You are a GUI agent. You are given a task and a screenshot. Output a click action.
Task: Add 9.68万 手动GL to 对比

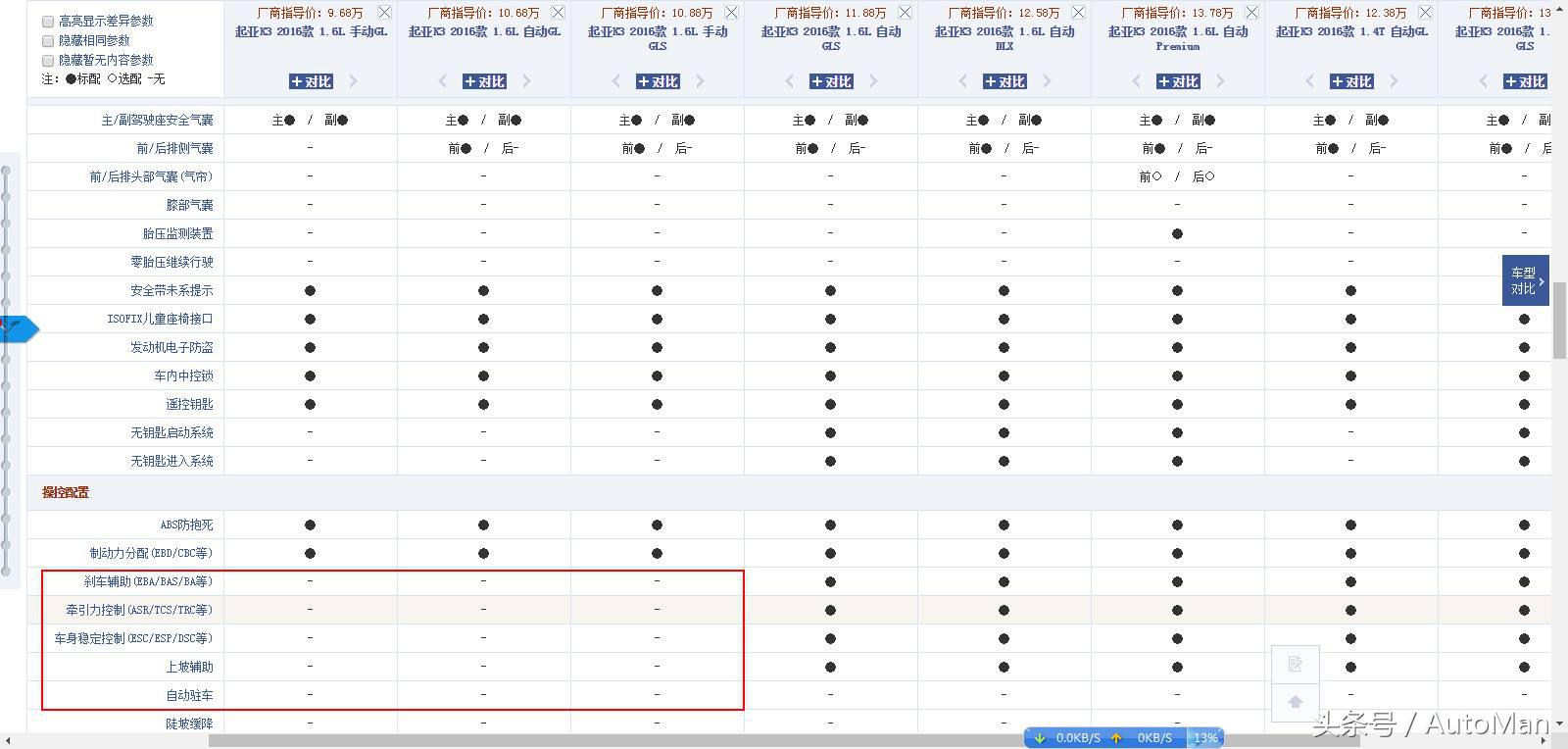[311, 81]
